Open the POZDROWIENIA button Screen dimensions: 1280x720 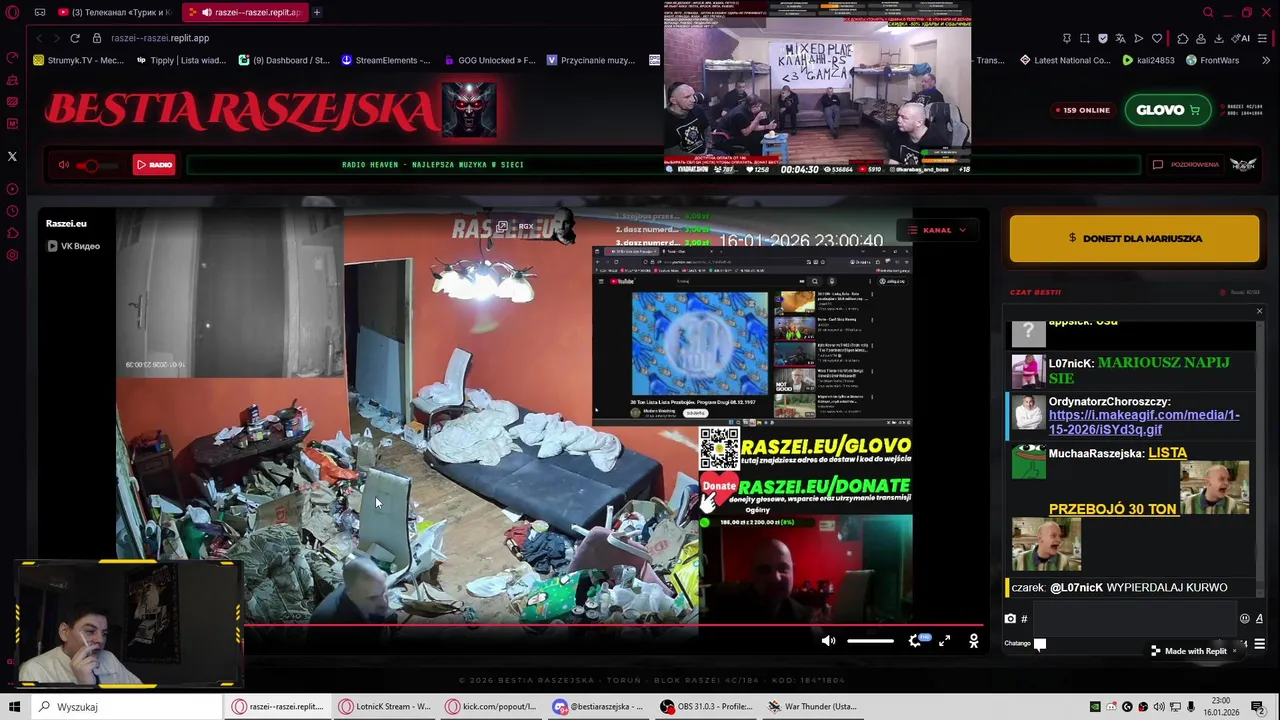coord(1186,165)
